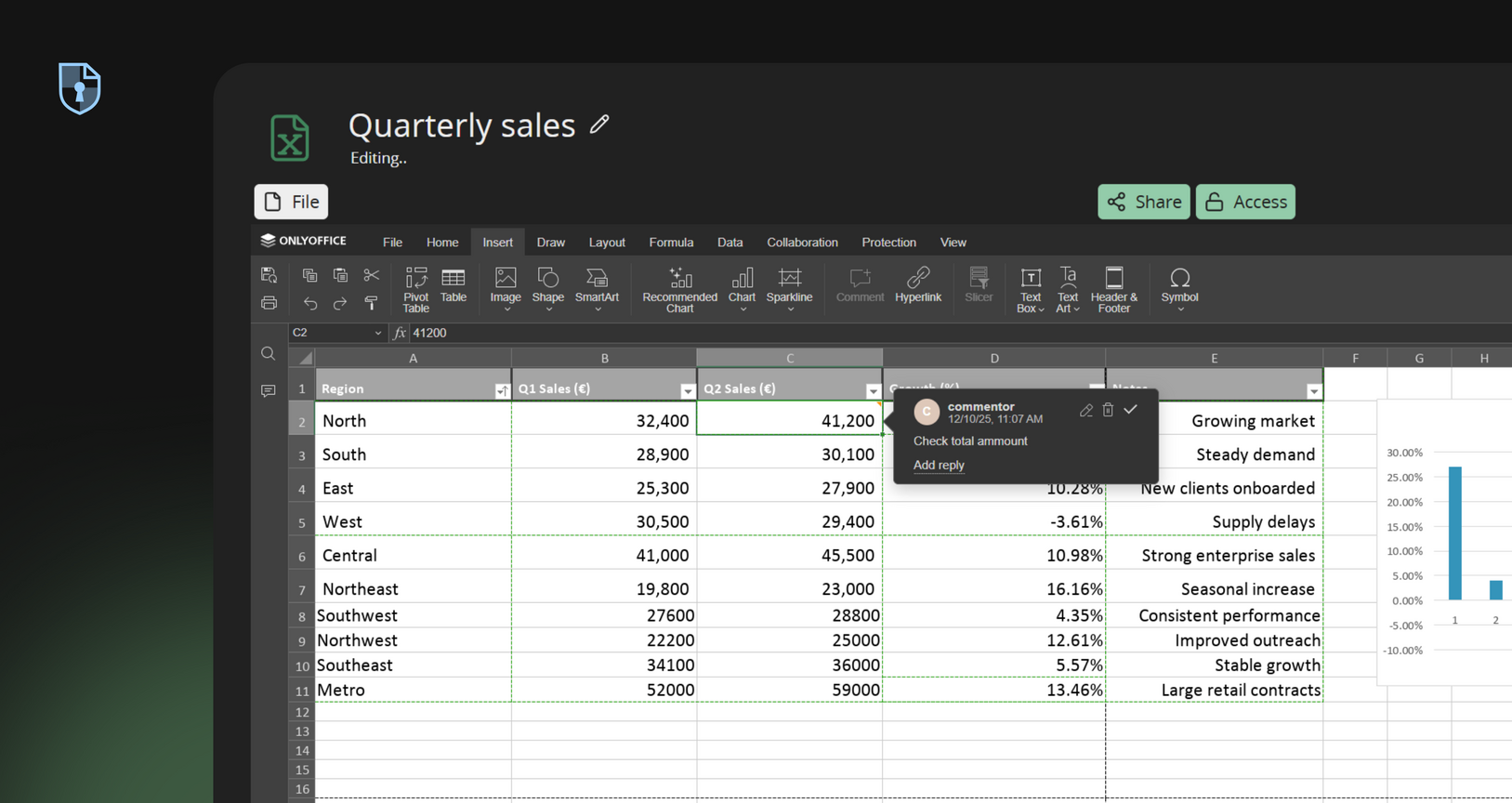Expand the Q1 Sales filter dropdown
Viewport: 1512px width, 803px height.
tap(688, 391)
